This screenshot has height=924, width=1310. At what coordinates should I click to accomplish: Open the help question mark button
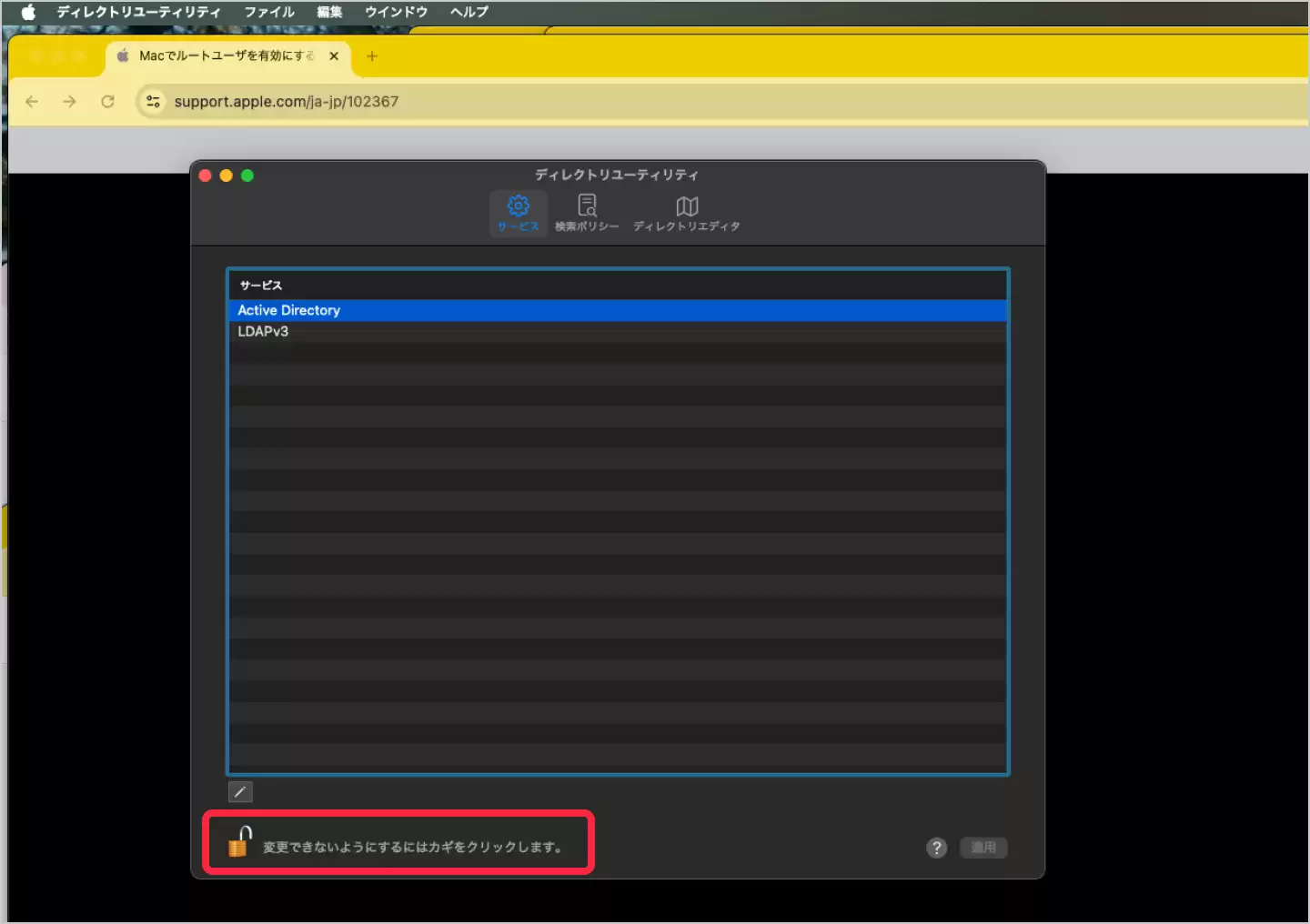click(x=936, y=848)
